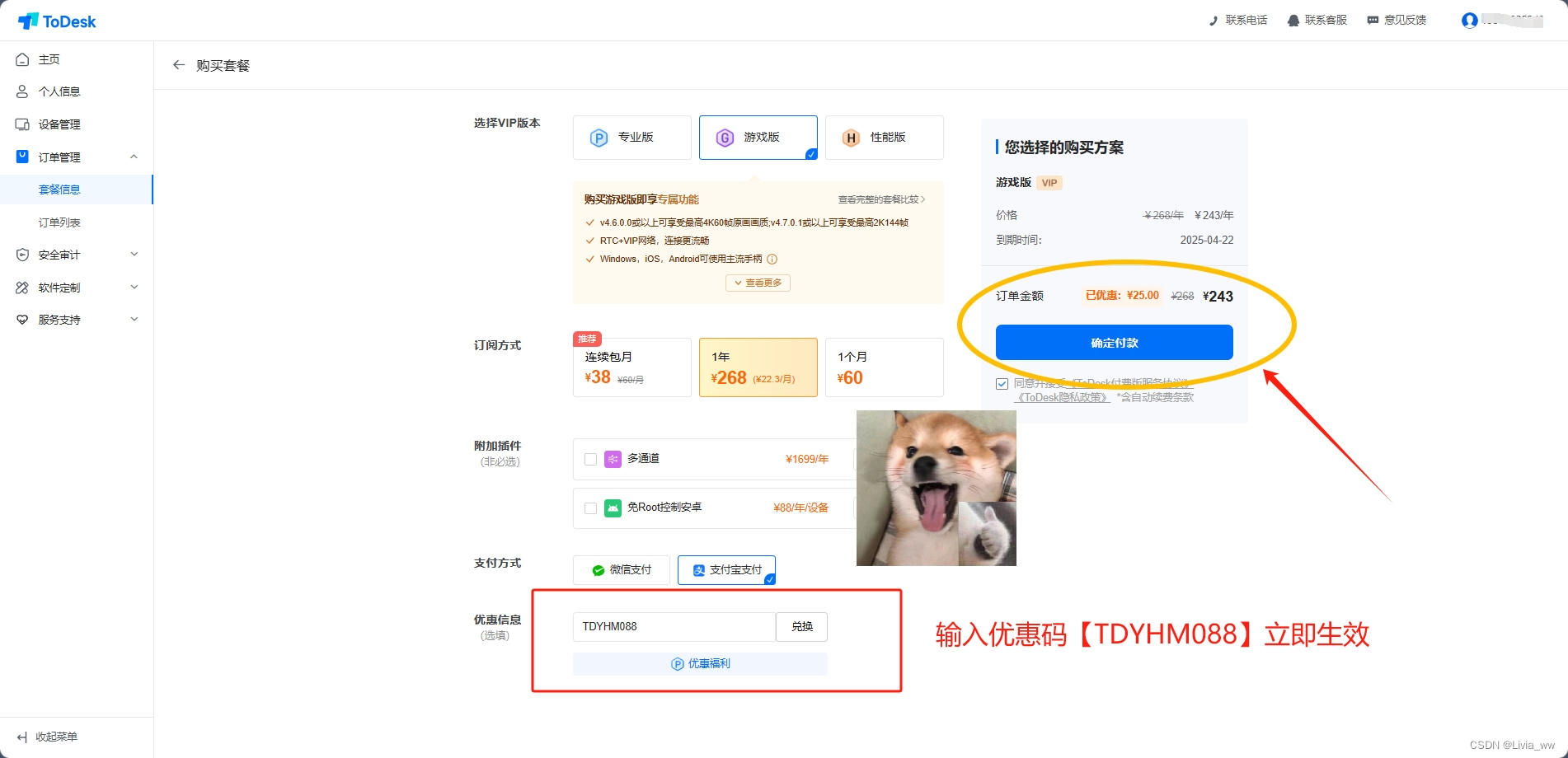Open 查看完整的套餐比较 arrow link
Screen dimensions: 1568x758
881,199
